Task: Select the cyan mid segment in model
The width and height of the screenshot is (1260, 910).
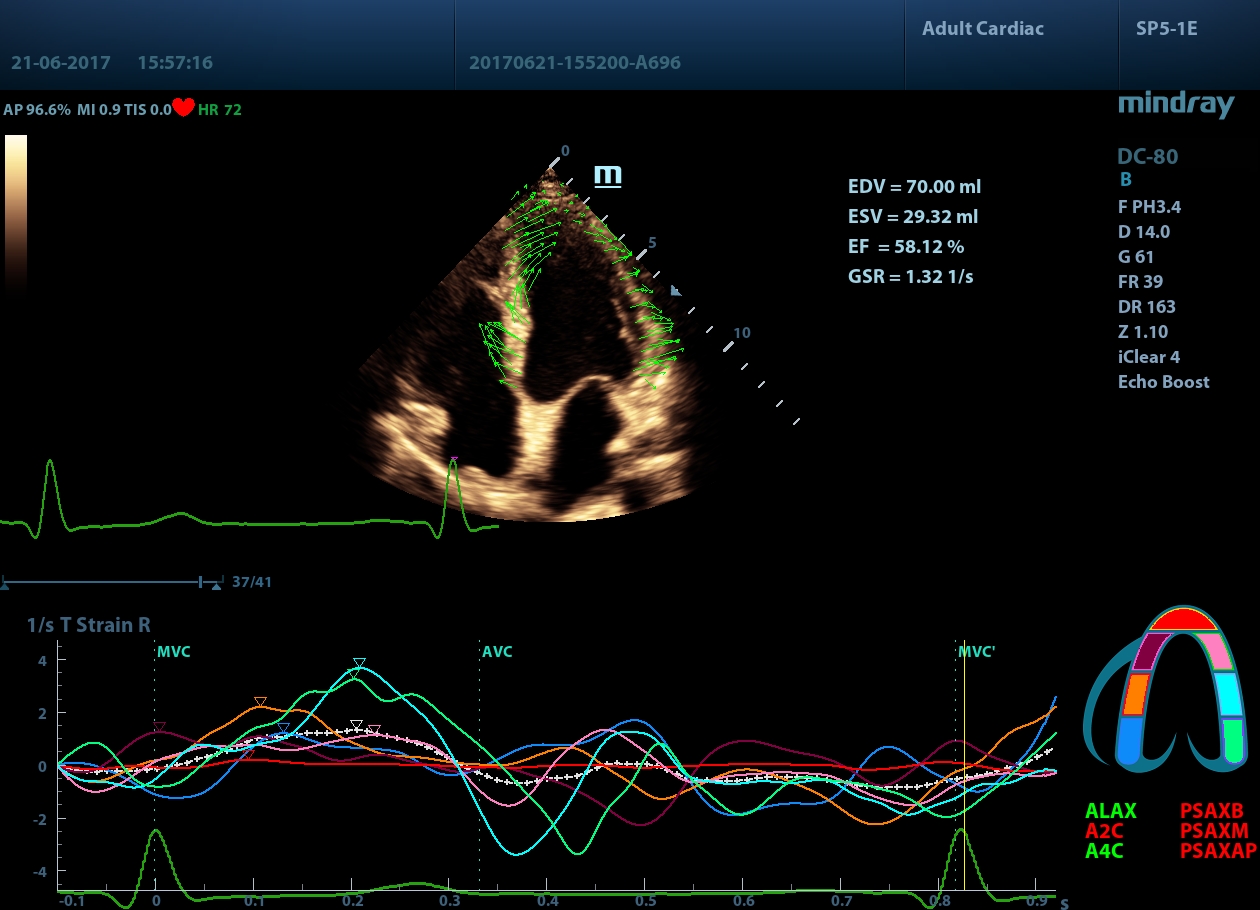Action: (1228, 693)
